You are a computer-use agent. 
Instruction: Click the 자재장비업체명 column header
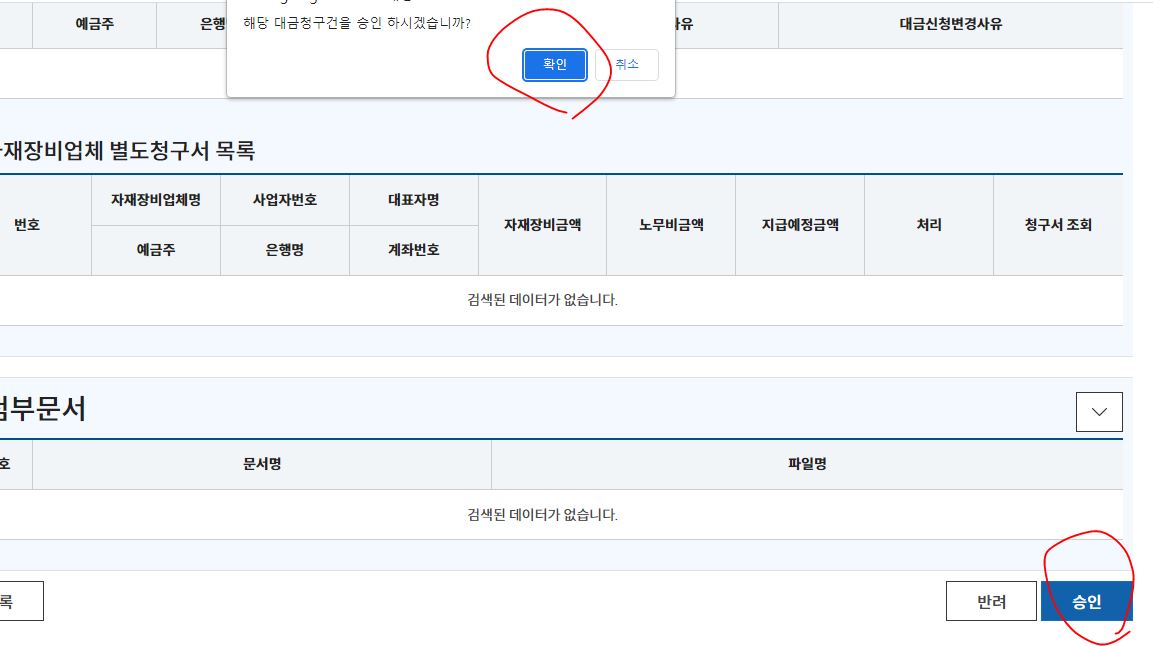coord(156,200)
